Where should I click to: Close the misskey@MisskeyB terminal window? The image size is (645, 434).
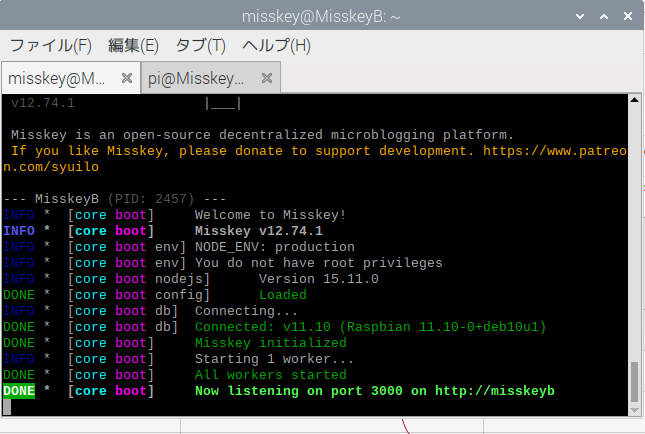[628, 16]
